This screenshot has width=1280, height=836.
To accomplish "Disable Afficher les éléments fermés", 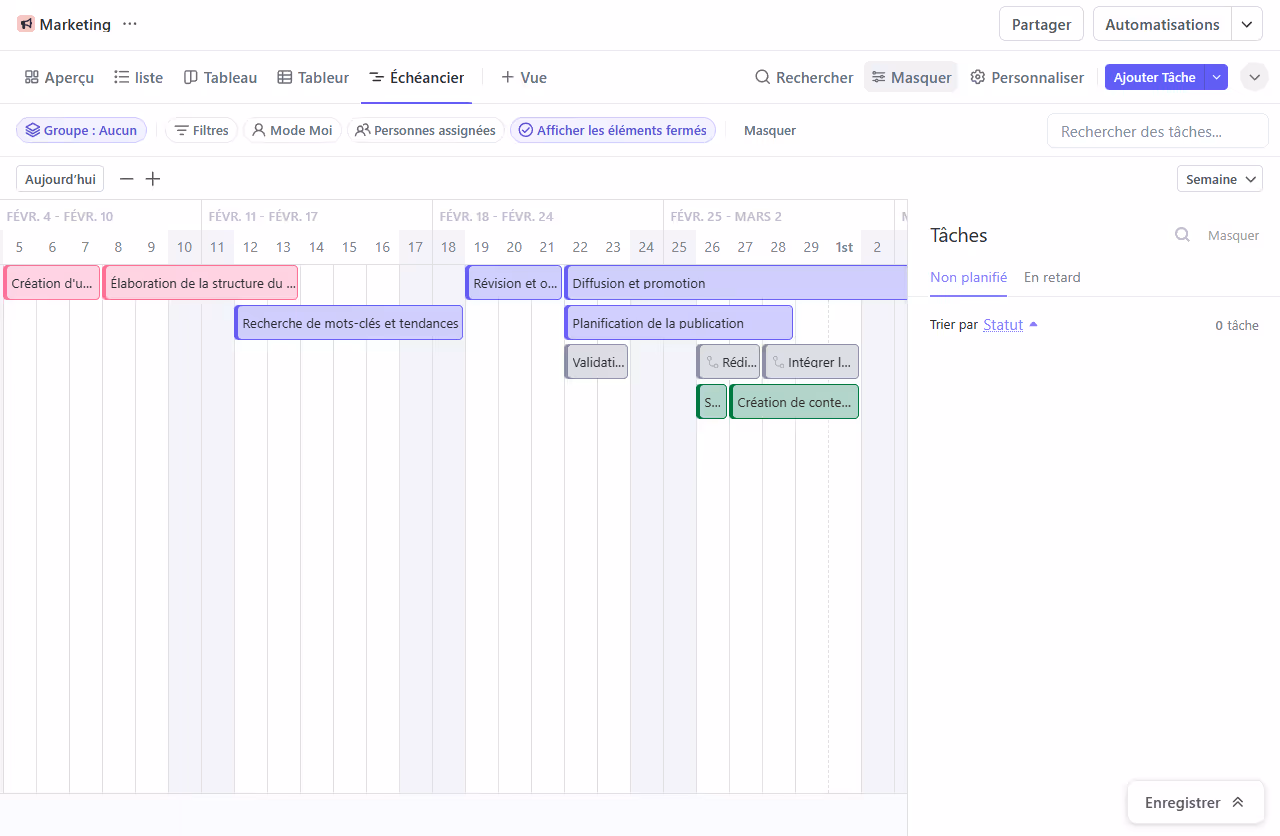I will point(612,130).
